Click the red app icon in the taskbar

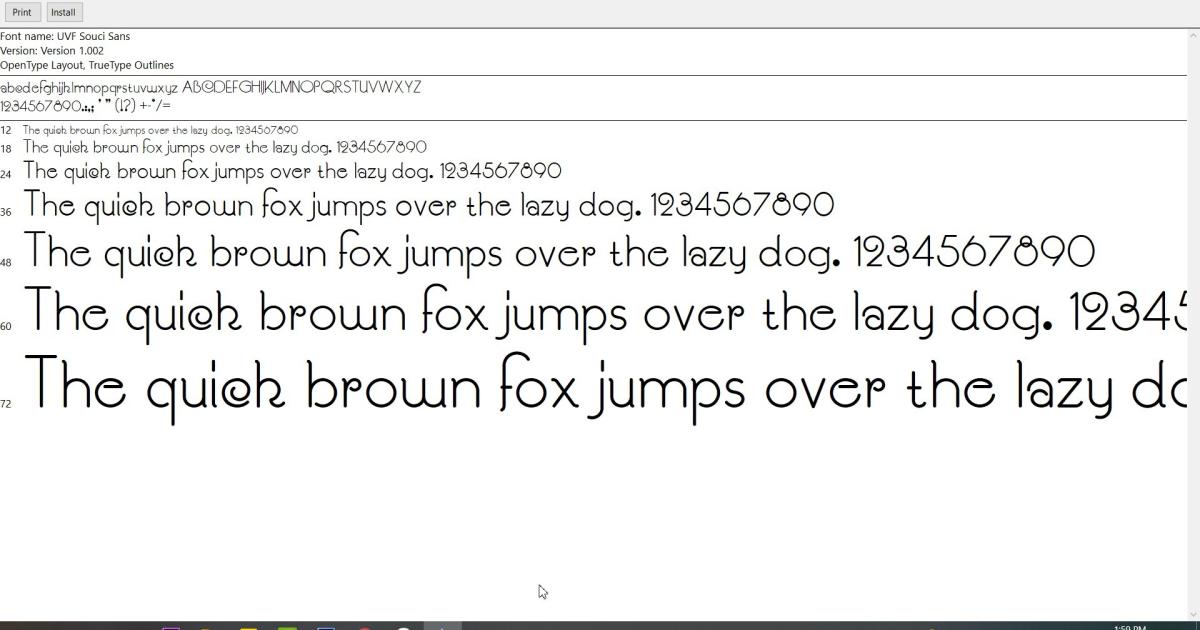click(362, 624)
